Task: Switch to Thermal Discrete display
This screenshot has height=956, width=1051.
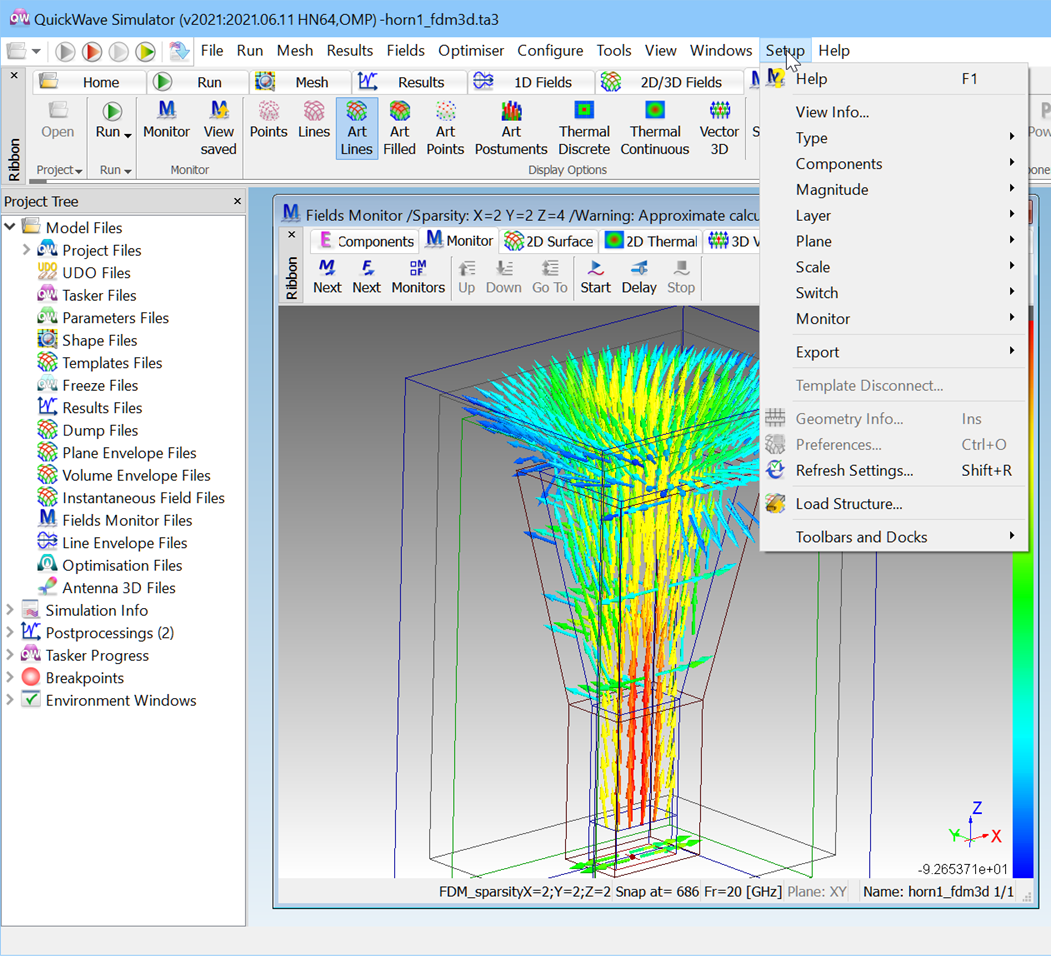Action: tap(584, 128)
